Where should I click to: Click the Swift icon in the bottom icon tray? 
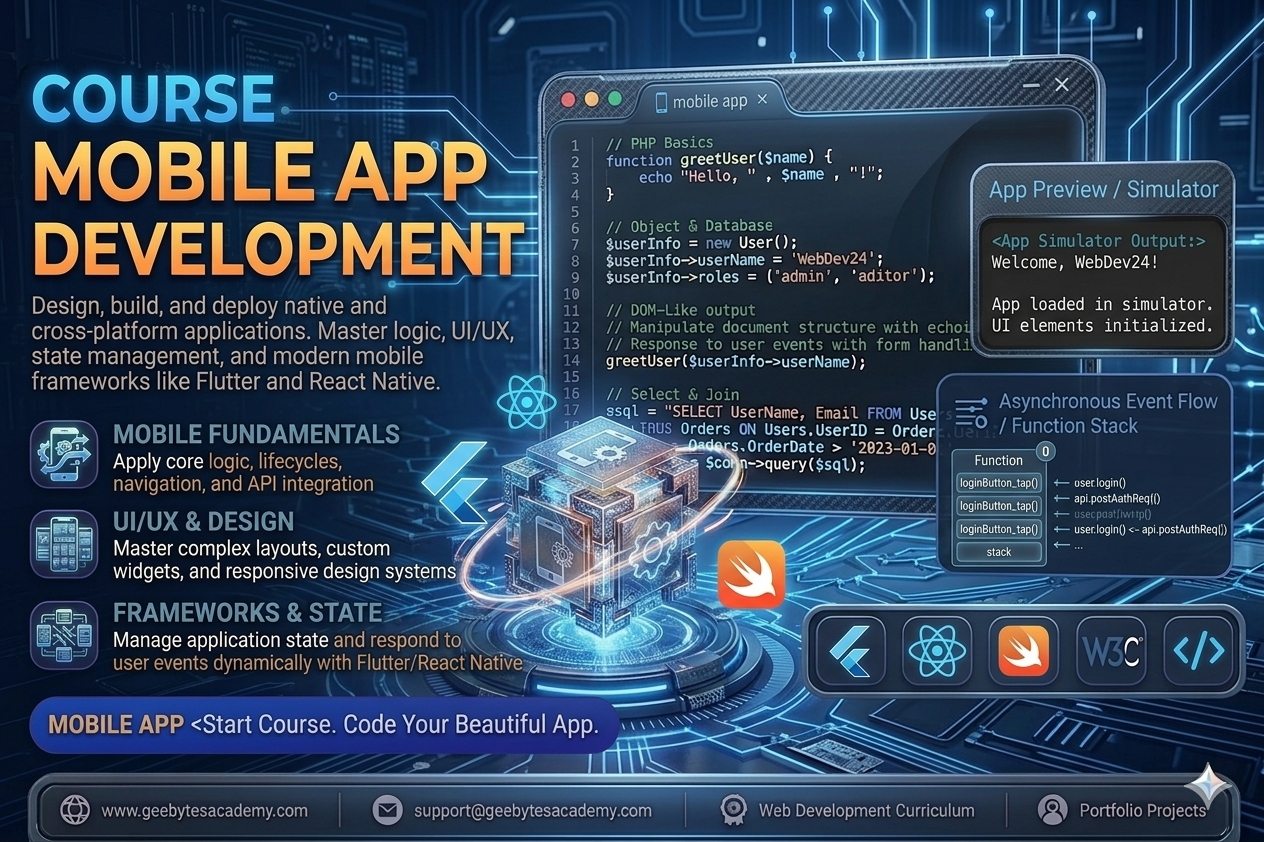pos(1024,651)
